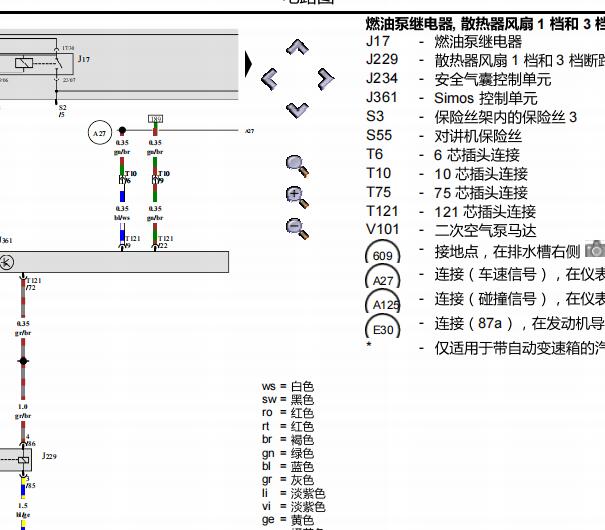Click the plain magnifier reset zoom icon
Screen dimensions: 605x530
(x=297, y=166)
